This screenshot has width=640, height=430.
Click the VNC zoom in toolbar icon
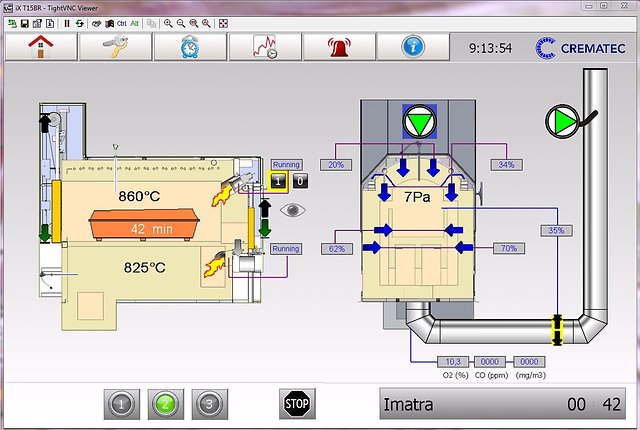coord(168,24)
